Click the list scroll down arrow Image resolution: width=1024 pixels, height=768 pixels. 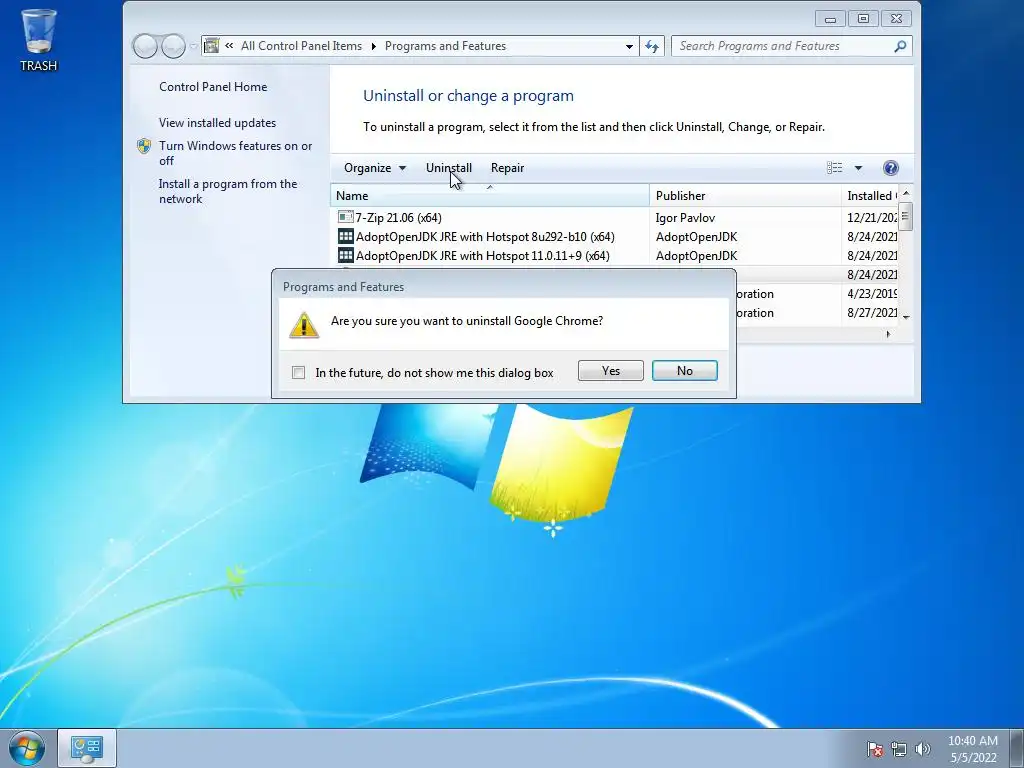906,317
